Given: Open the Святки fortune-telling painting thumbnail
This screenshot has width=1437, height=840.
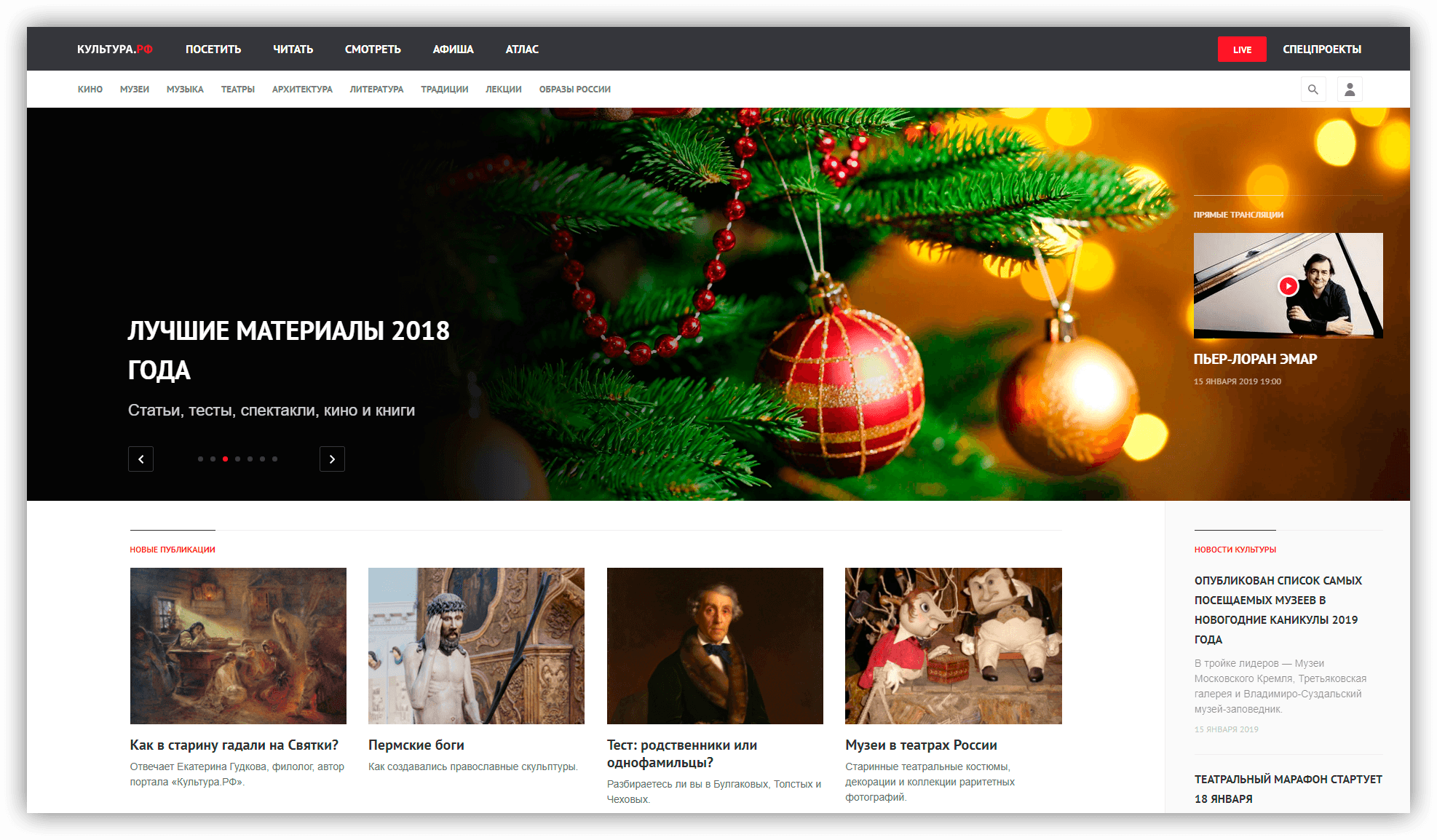Looking at the screenshot, I should [238, 646].
